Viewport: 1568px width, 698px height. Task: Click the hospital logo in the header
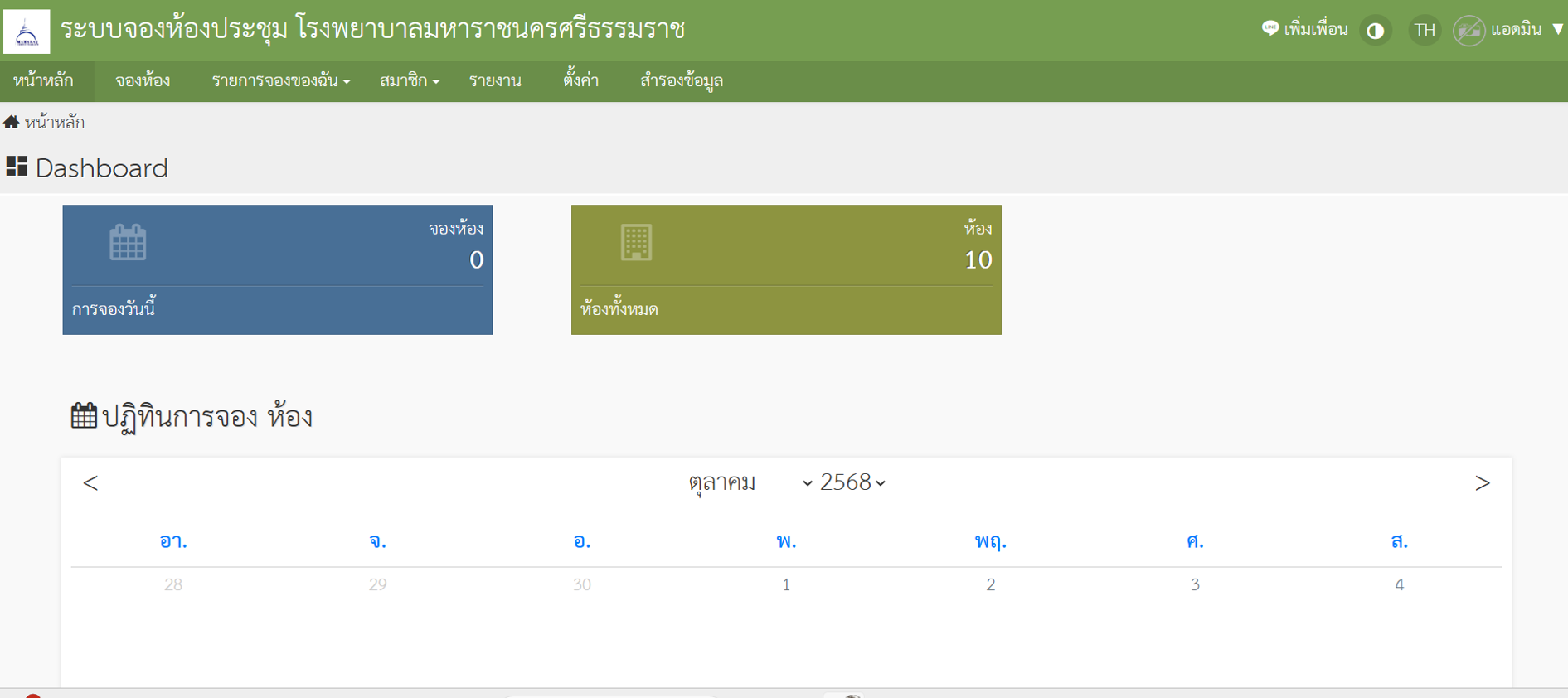(27, 31)
